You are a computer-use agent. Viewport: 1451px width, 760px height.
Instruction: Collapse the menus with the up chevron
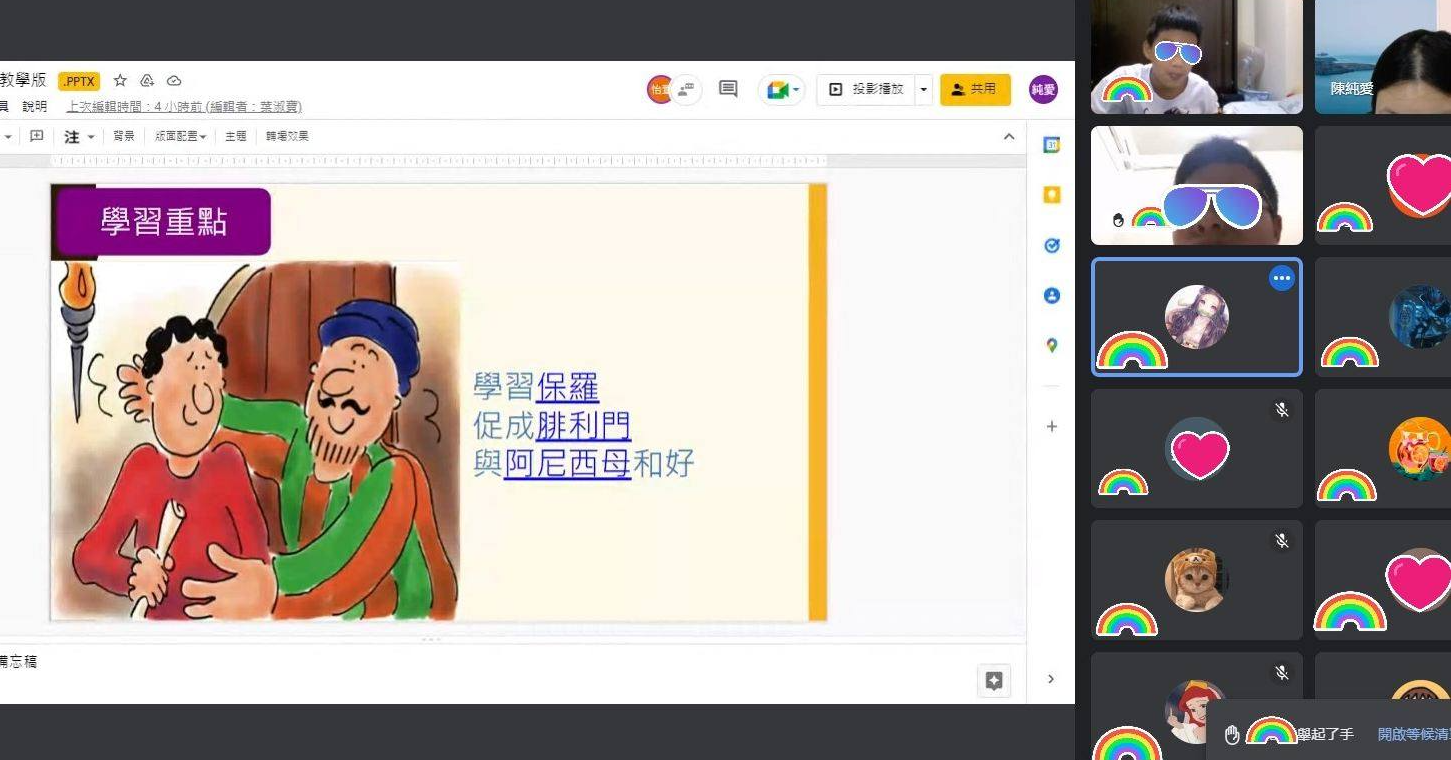(1009, 137)
